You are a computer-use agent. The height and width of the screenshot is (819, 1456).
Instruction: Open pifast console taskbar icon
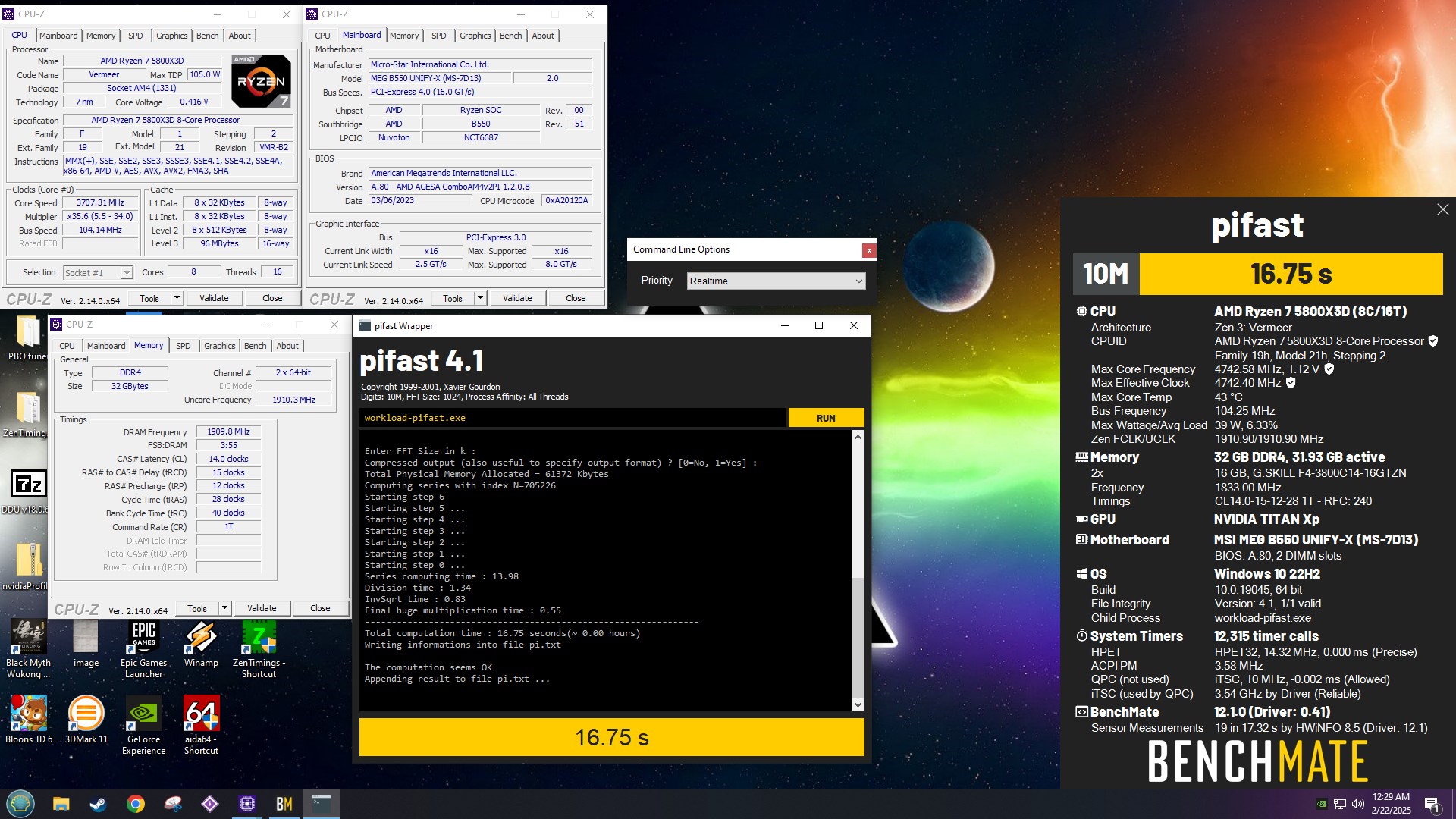coord(322,804)
